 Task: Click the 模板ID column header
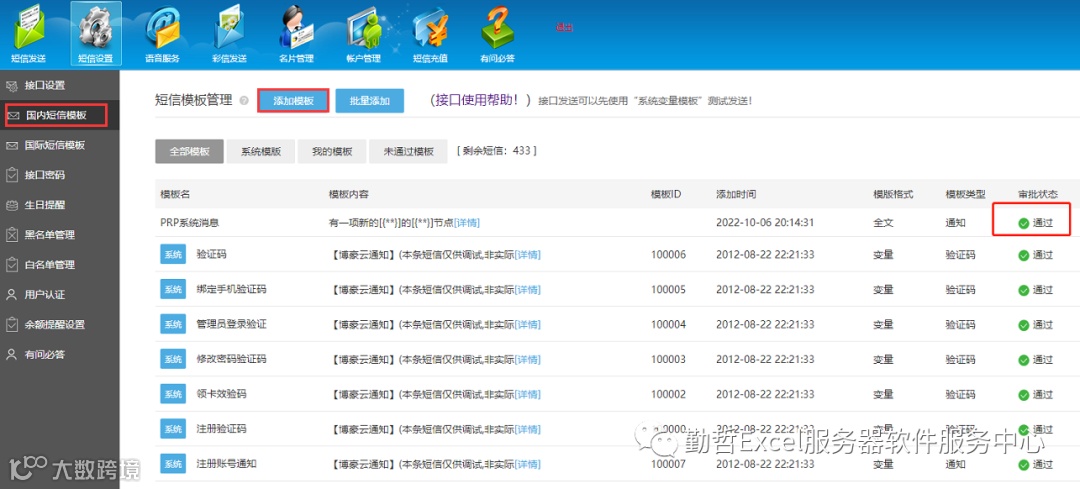coord(666,194)
